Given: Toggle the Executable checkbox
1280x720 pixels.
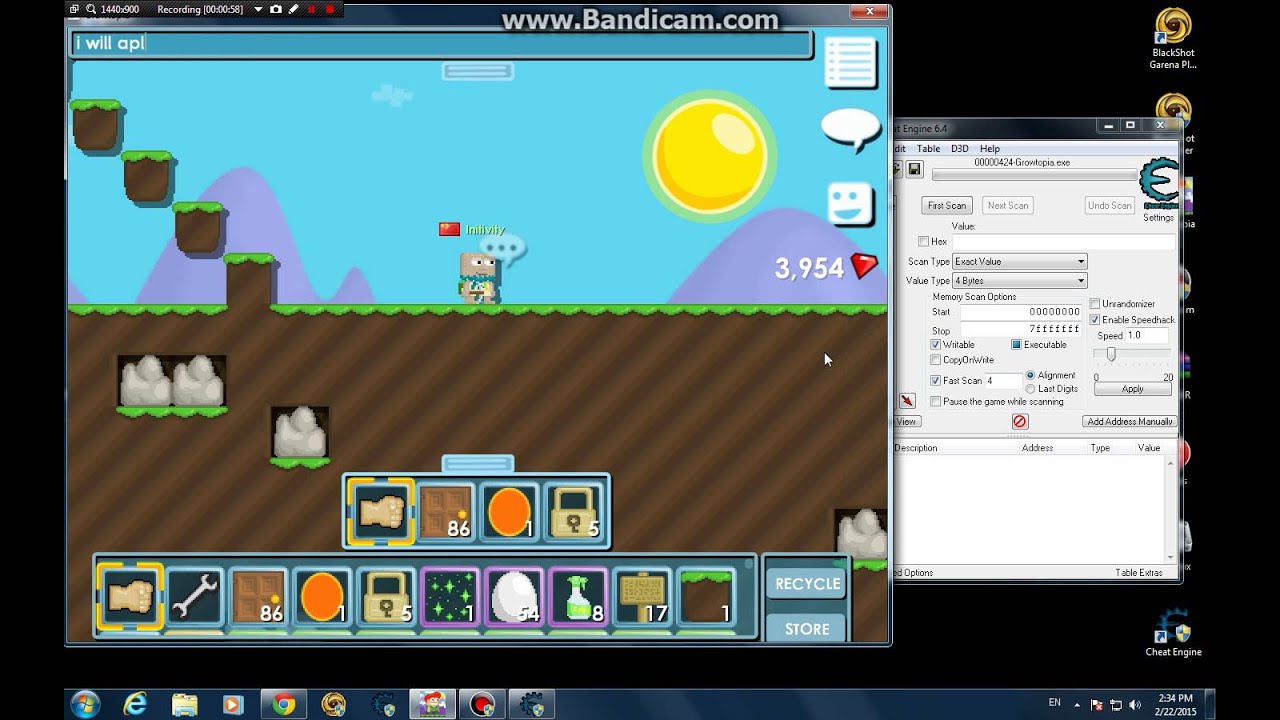Looking at the screenshot, I should click(1016, 345).
